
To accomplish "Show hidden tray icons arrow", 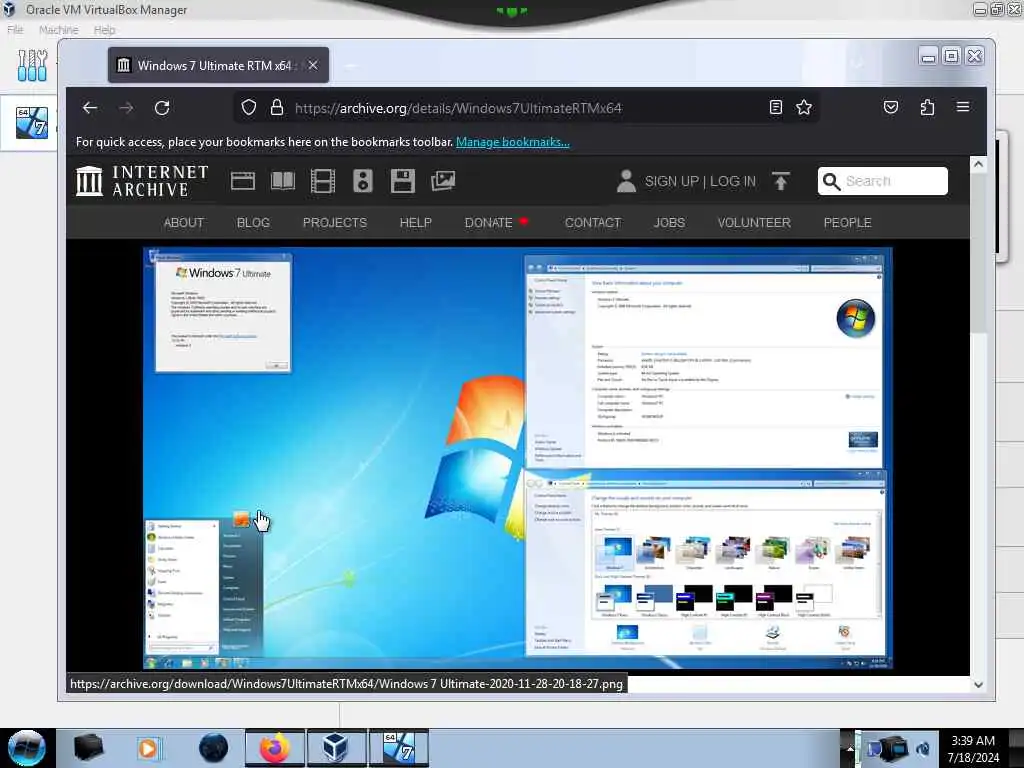I will pyautogui.click(x=850, y=748).
